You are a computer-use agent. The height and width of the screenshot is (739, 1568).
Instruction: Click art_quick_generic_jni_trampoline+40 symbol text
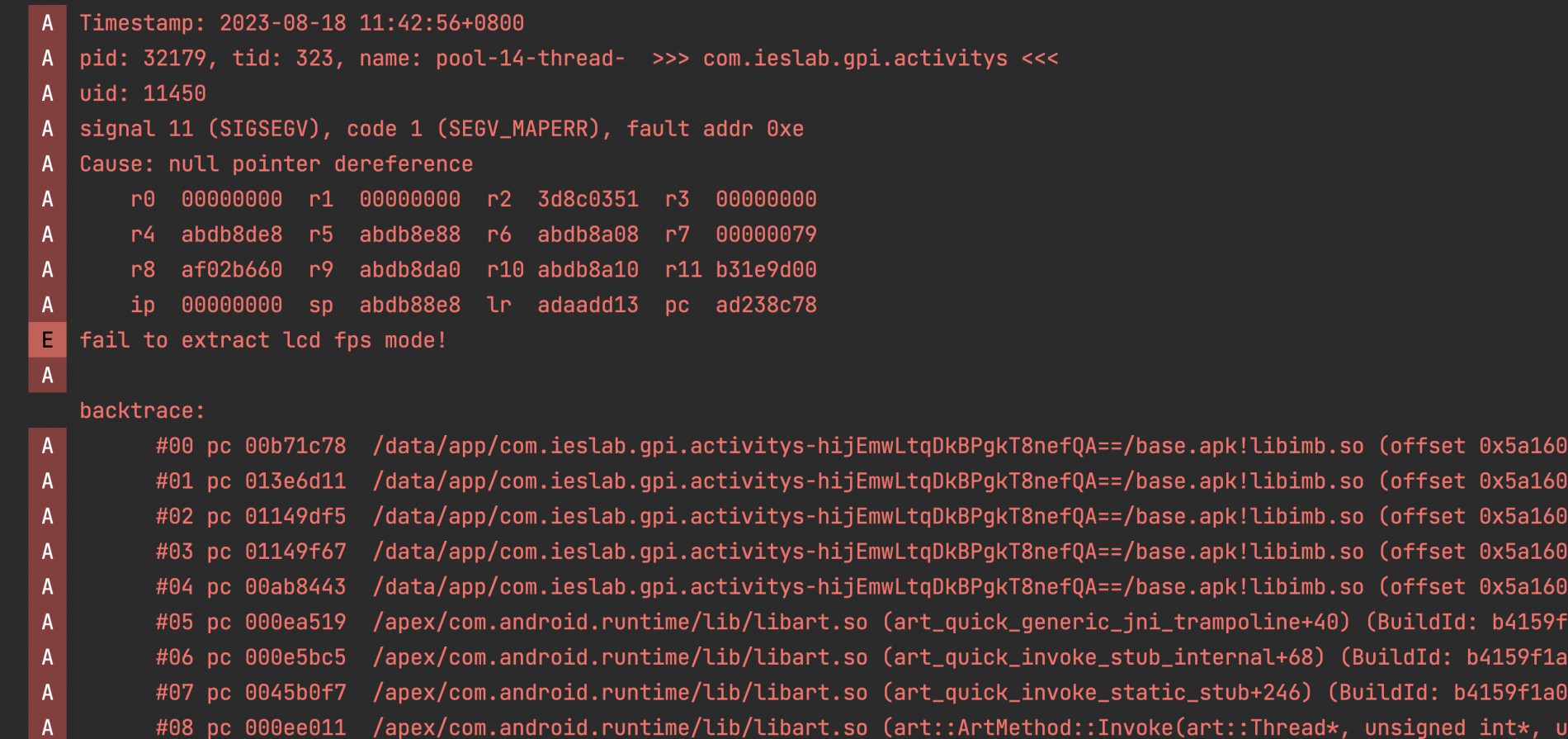pos(1116,622)
